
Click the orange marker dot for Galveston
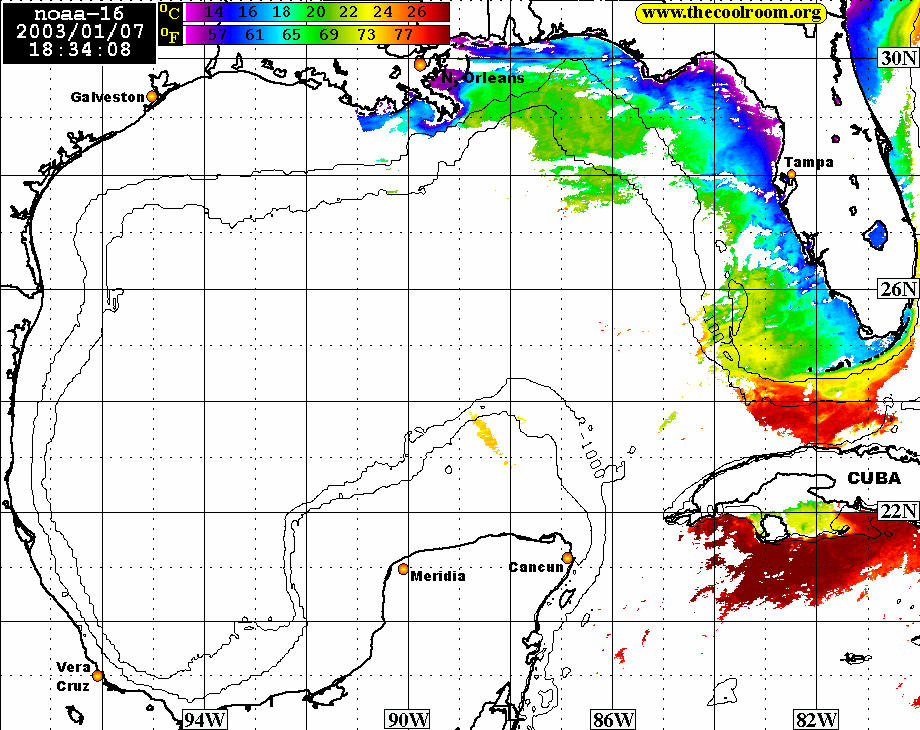[152, 96]
